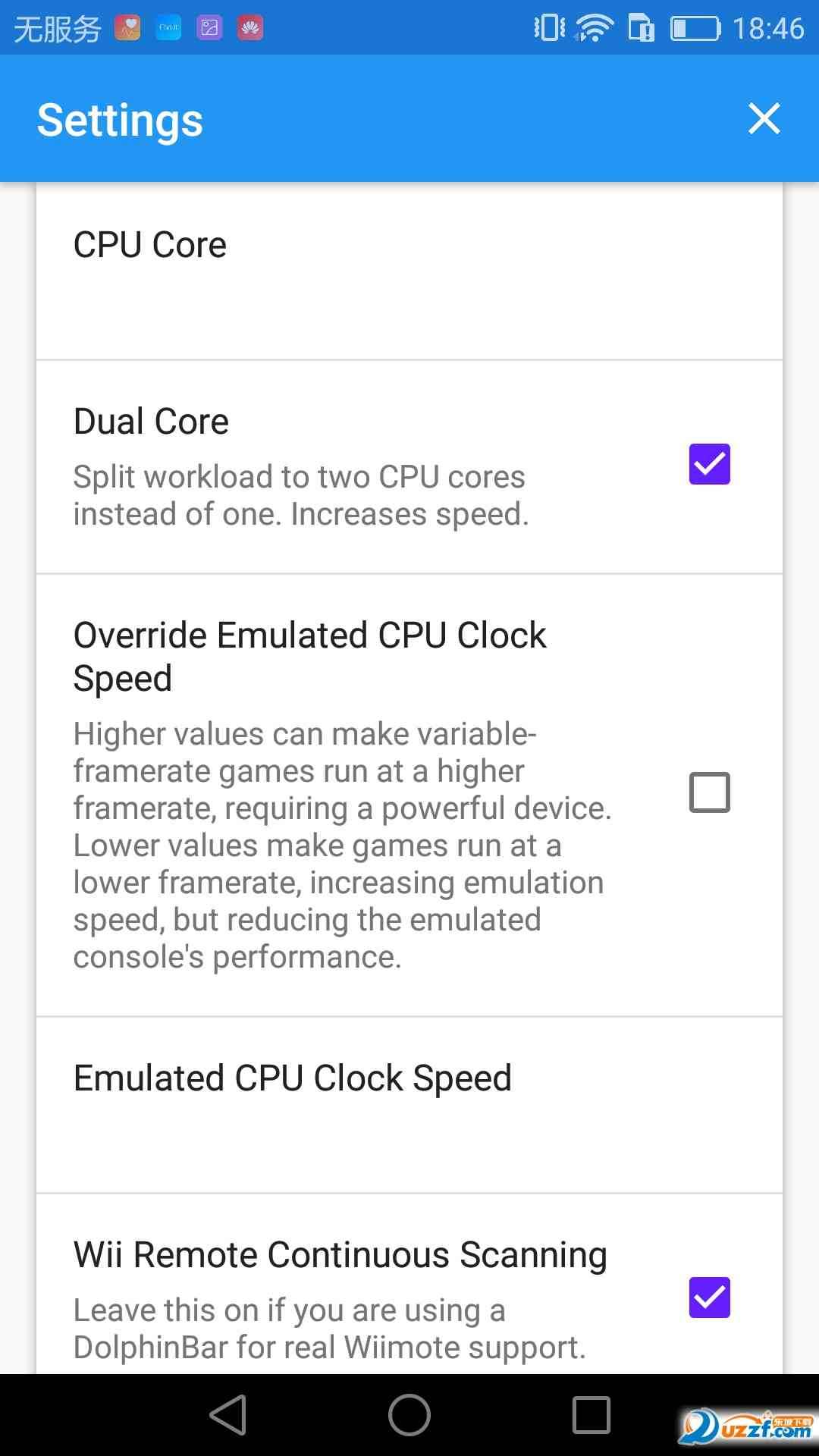Tap the Wii Remote Continuous Scanning title

click(x=340, y=1255)
